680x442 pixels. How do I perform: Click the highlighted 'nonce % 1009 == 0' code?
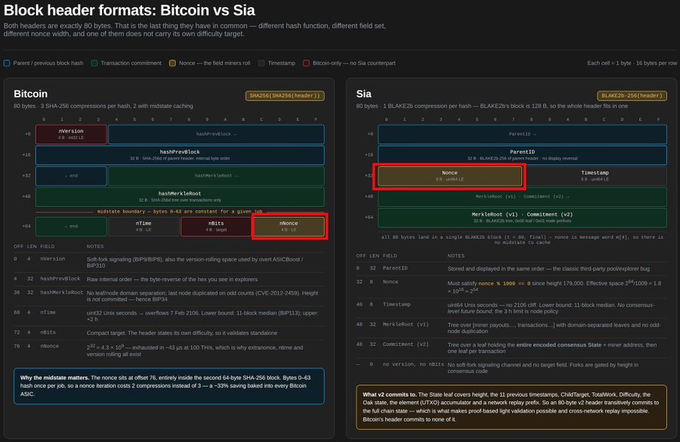pyautogui.click(x=503, y=283)
